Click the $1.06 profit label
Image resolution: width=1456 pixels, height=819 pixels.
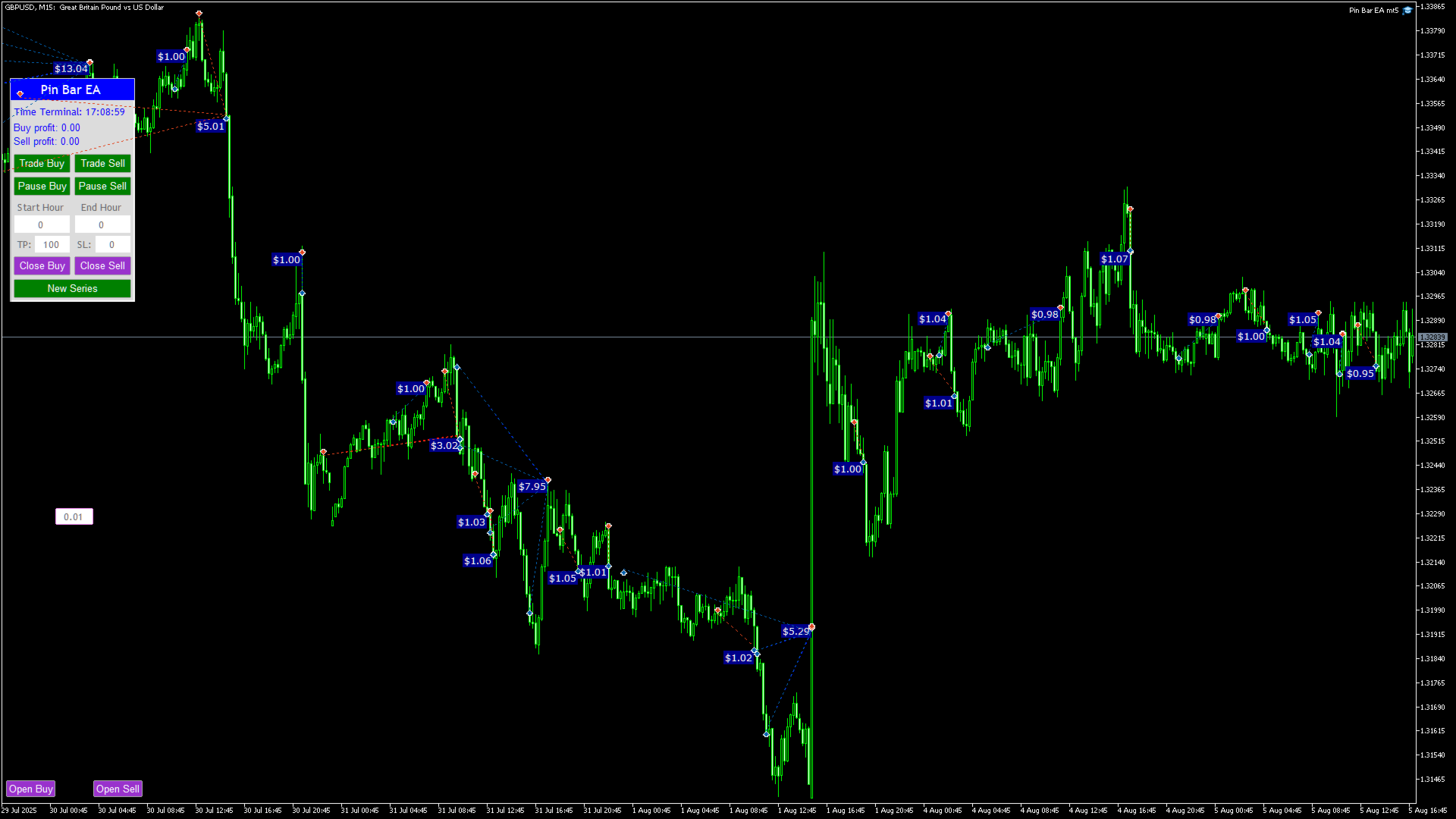click(x=478, y=560)
